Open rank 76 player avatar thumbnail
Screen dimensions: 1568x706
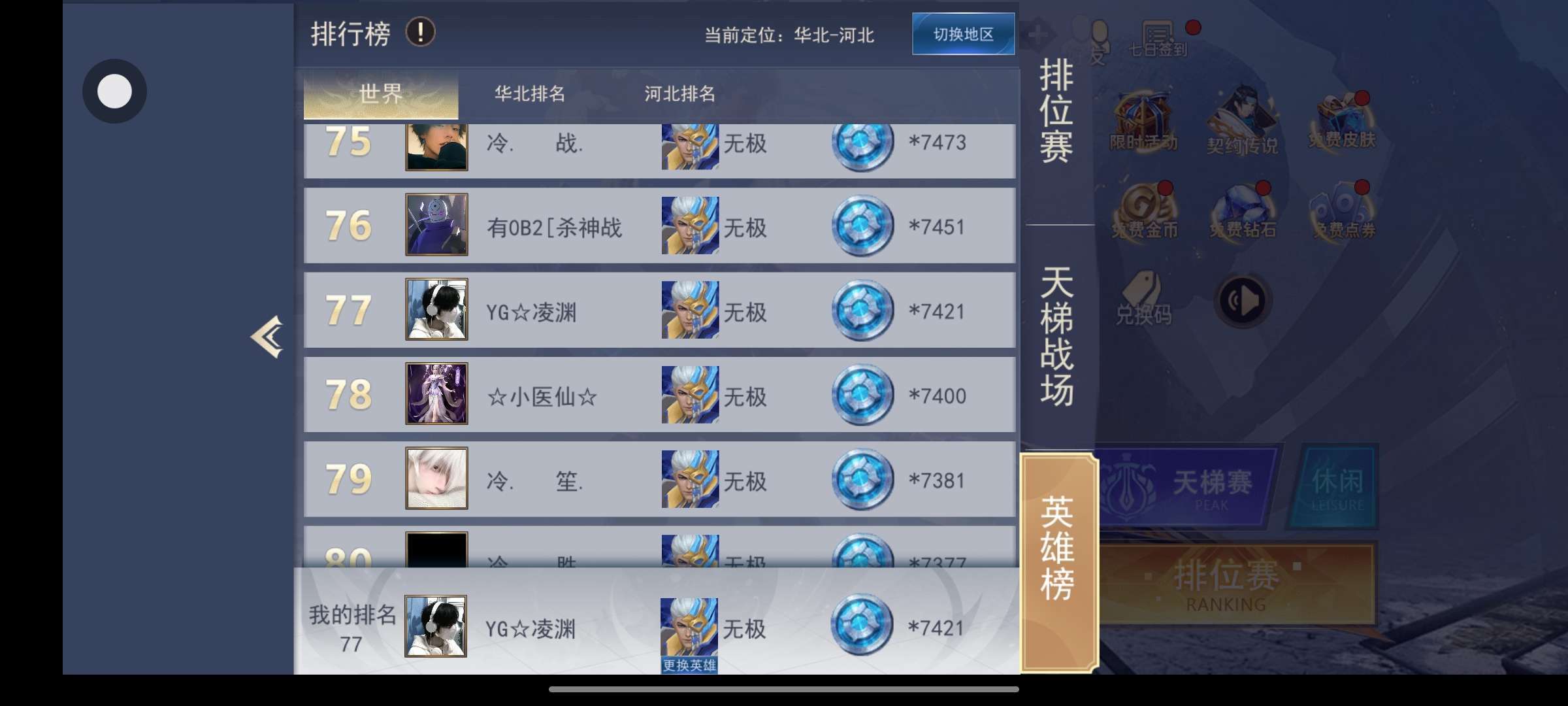436,224
